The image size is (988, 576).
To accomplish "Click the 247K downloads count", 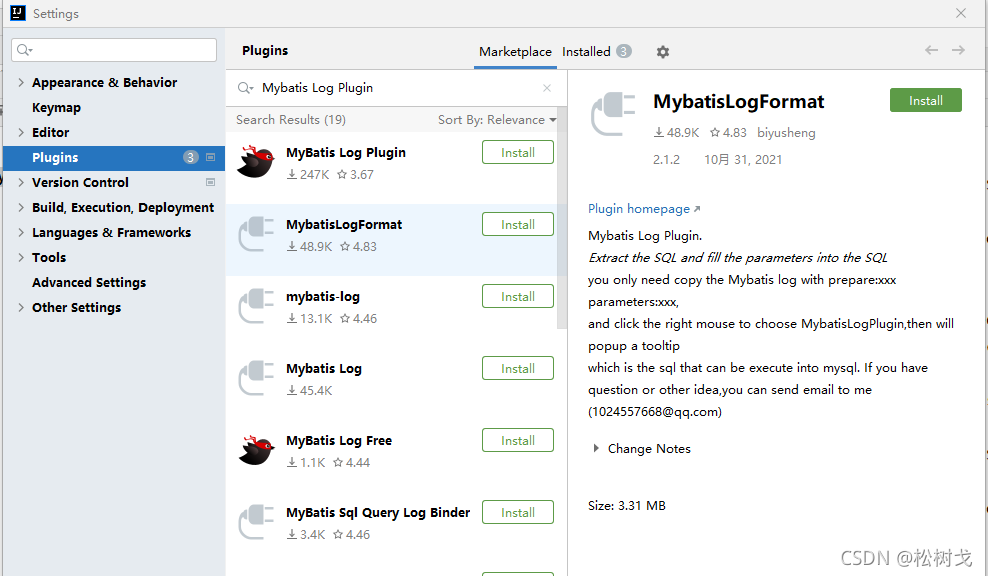I will tap(308, 175).
